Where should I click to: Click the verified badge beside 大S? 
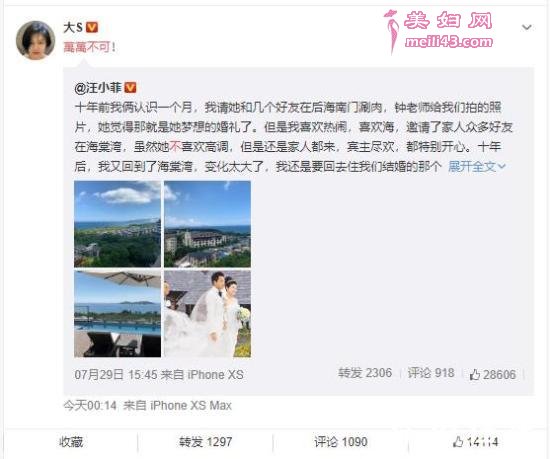(x=92, y=27)
